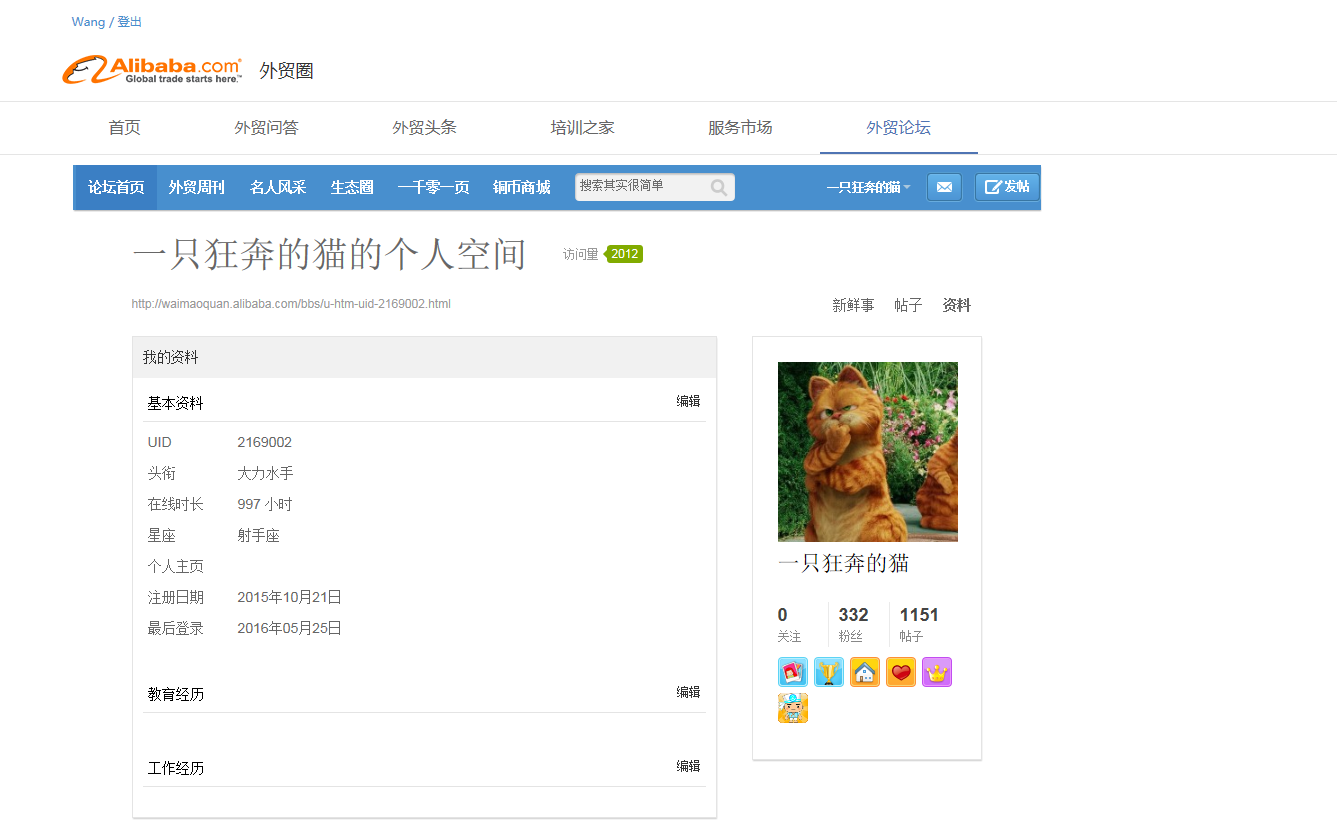Image resolution: width=1337 pixels, height=839 pixels.
Task: Select the 外贸论坛 nav tab
Action: pyautogui.click(x=899, y=128)
